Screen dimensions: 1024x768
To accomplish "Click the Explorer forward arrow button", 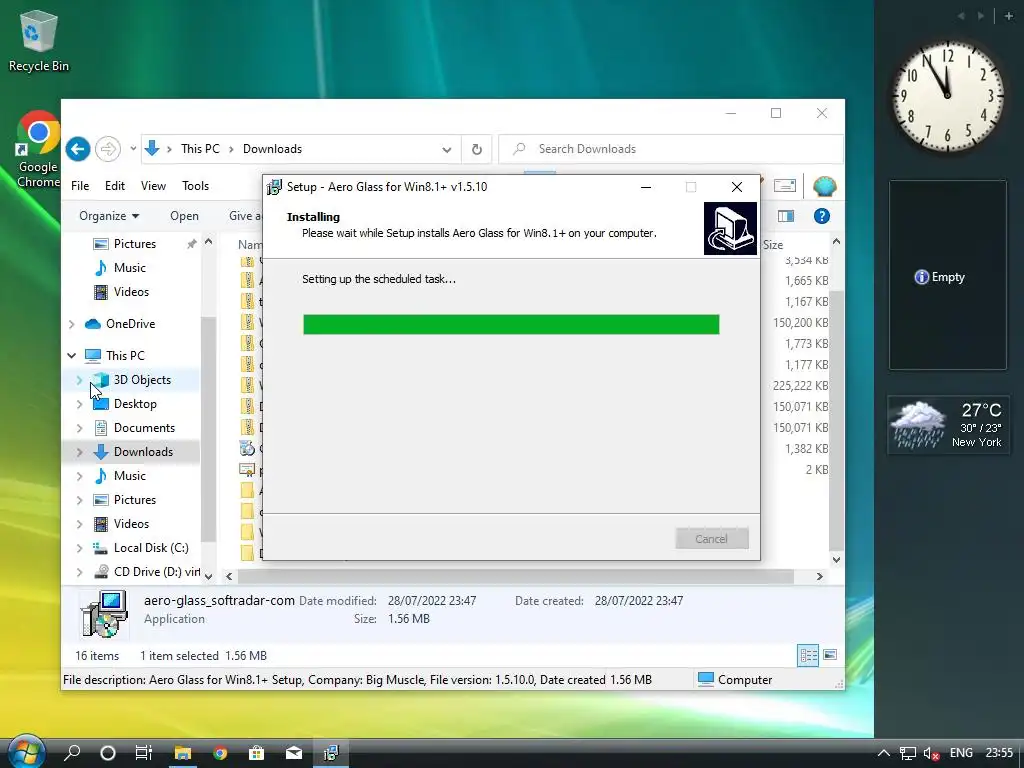I will (108, 149).
